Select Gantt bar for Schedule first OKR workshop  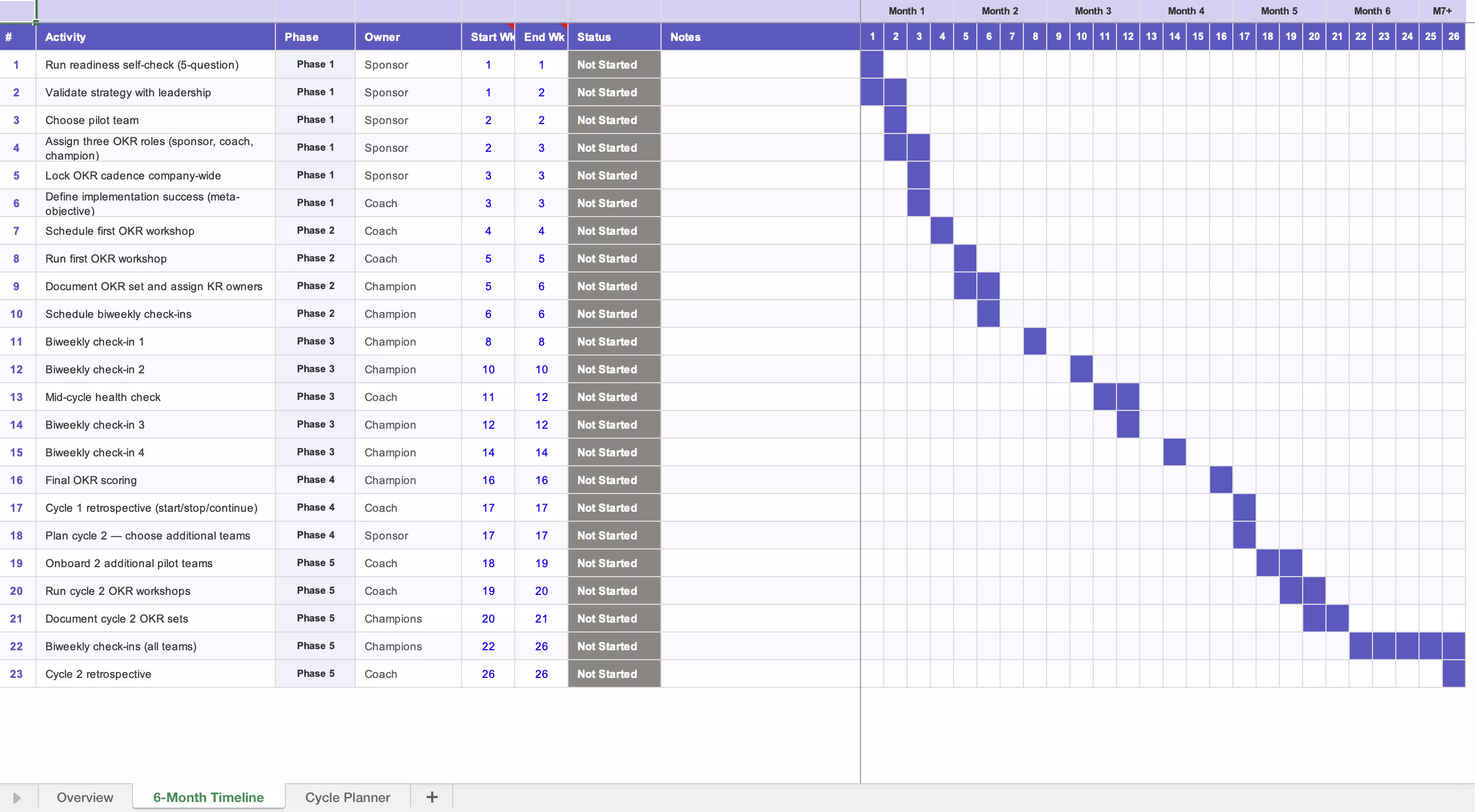pyautogui.click(x=942, y=231)
